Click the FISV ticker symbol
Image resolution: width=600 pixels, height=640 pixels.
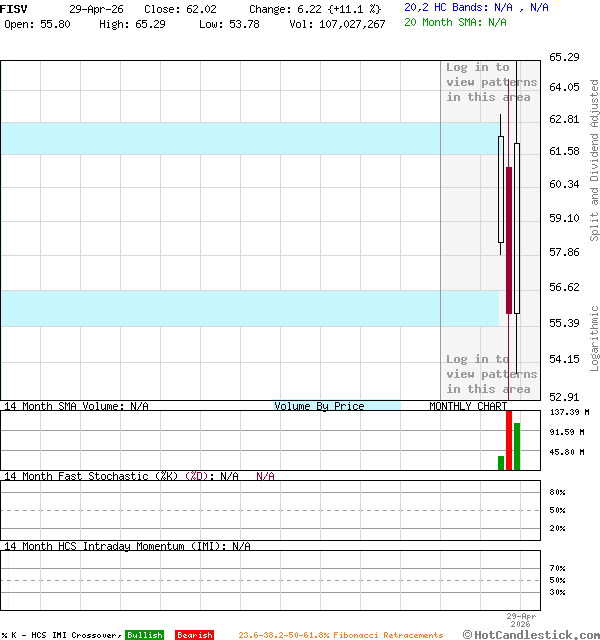(x=14, y=8)
